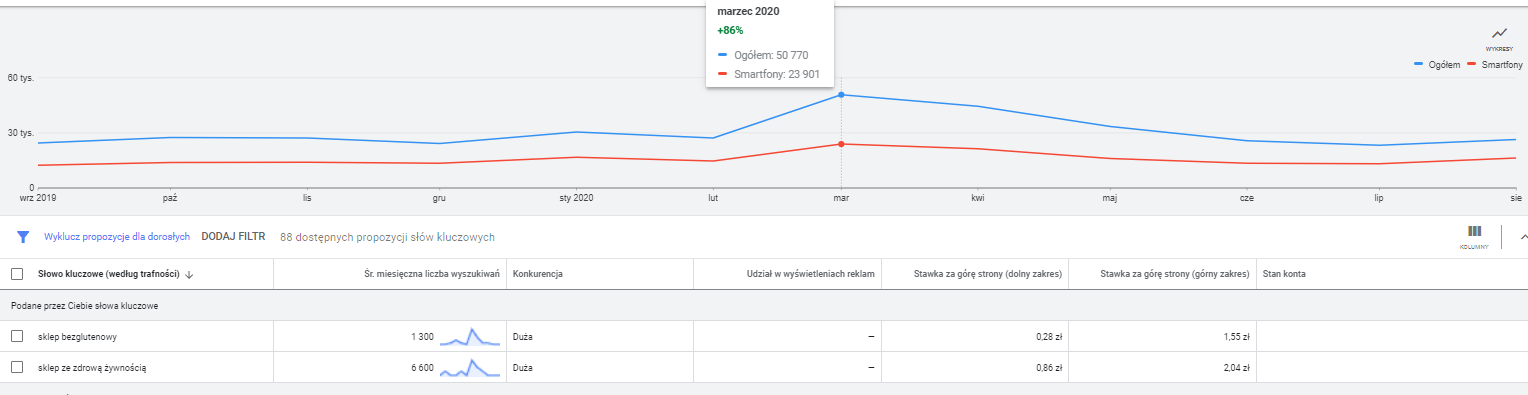Sort by the Konkurencja column header

click(x=537, y=274)
